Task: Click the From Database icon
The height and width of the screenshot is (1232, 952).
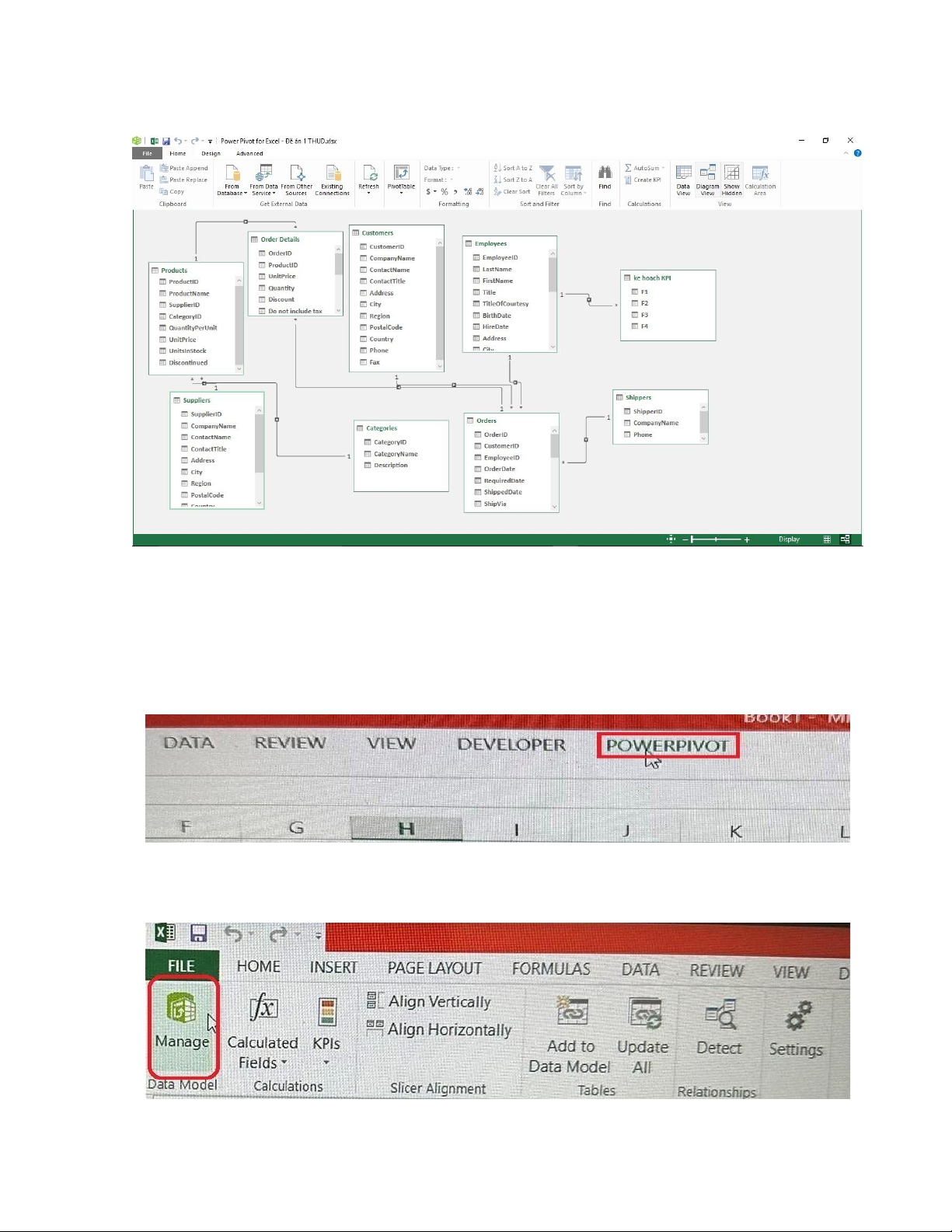Action: pyautogui.click(x=232, y=173)
